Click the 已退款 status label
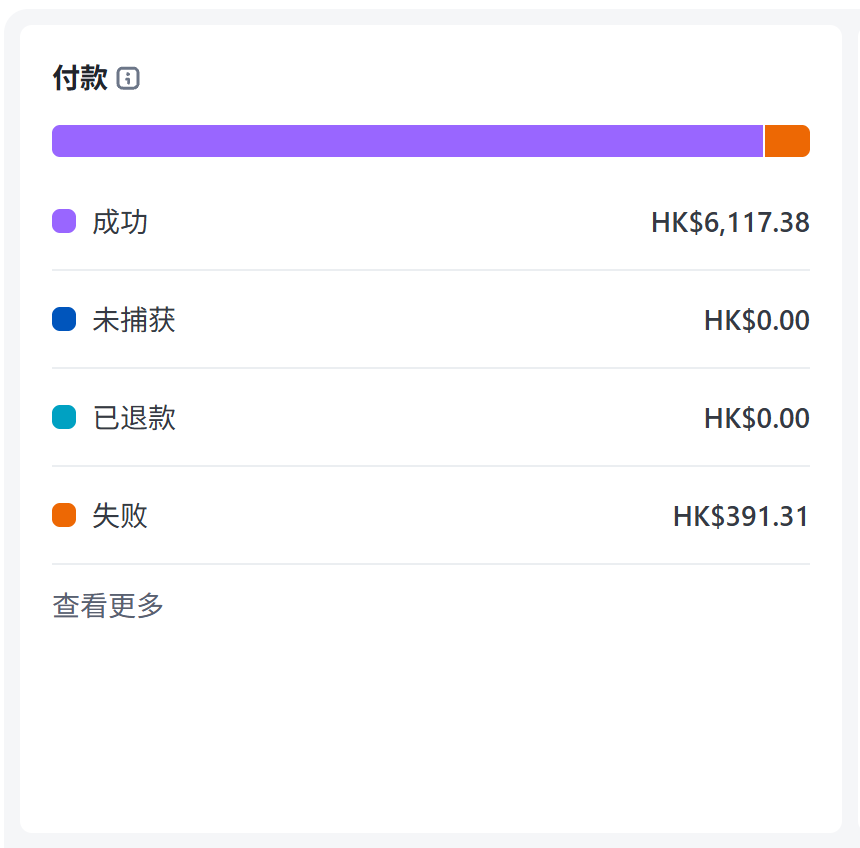860x848 pixels. [x=134, y=418]
